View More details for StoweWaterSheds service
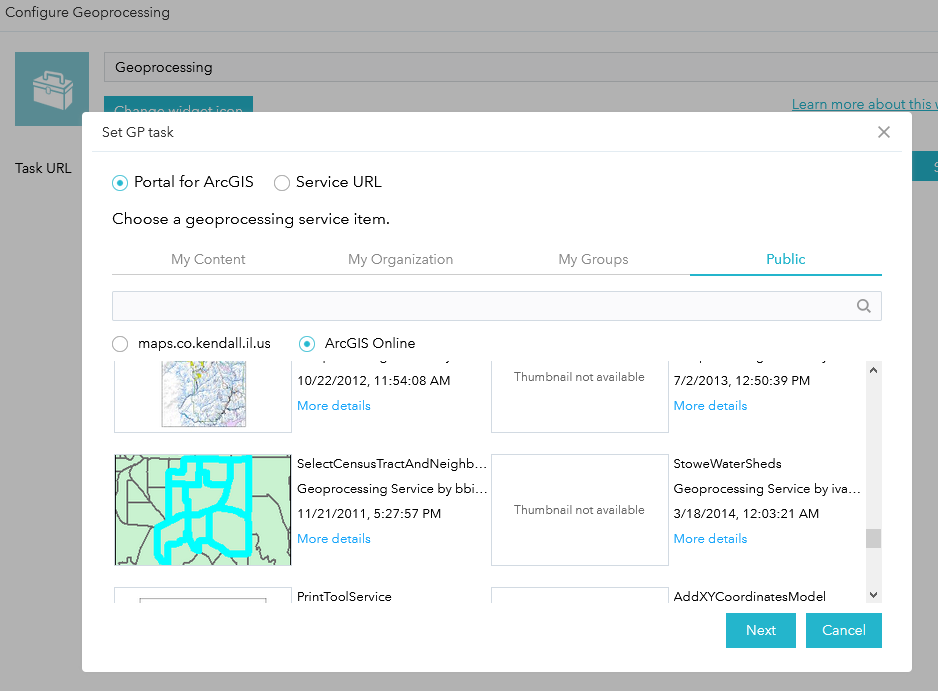 pos(710,538)
